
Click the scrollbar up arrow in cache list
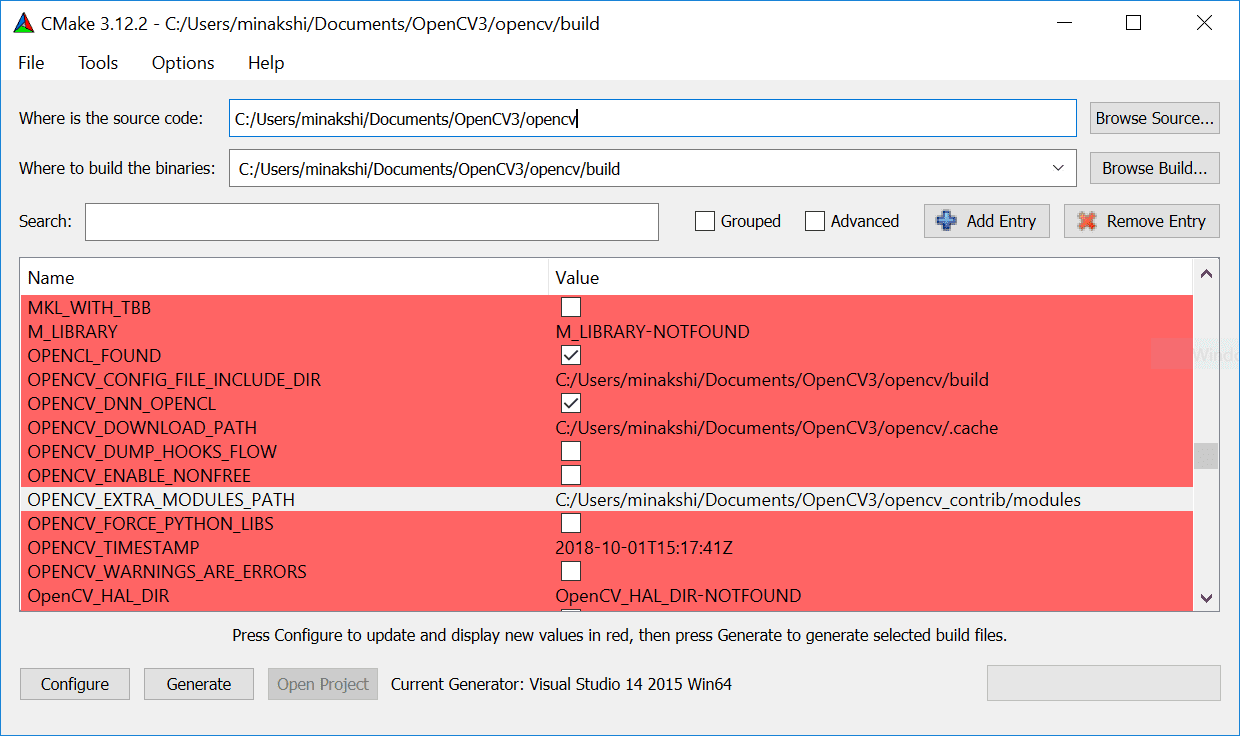tap(1206, 274)
